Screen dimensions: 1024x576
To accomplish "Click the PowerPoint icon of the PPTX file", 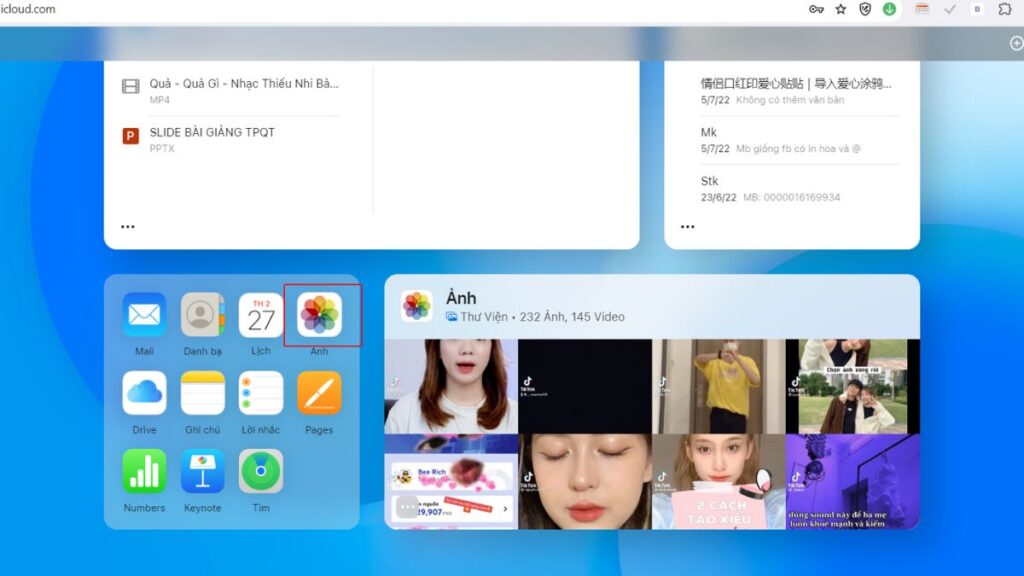I will (x=131, y=136).
